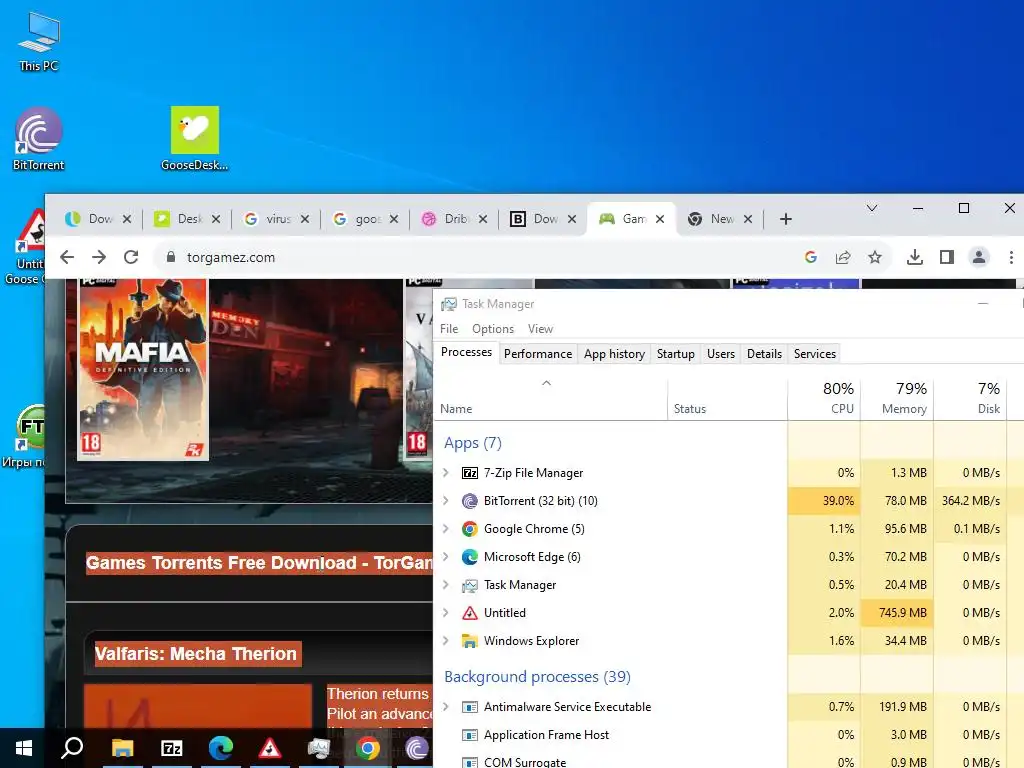The image size is (1024, 768).
Task: Open Task Manager taskbar icon
Action: tap(319, 748)
